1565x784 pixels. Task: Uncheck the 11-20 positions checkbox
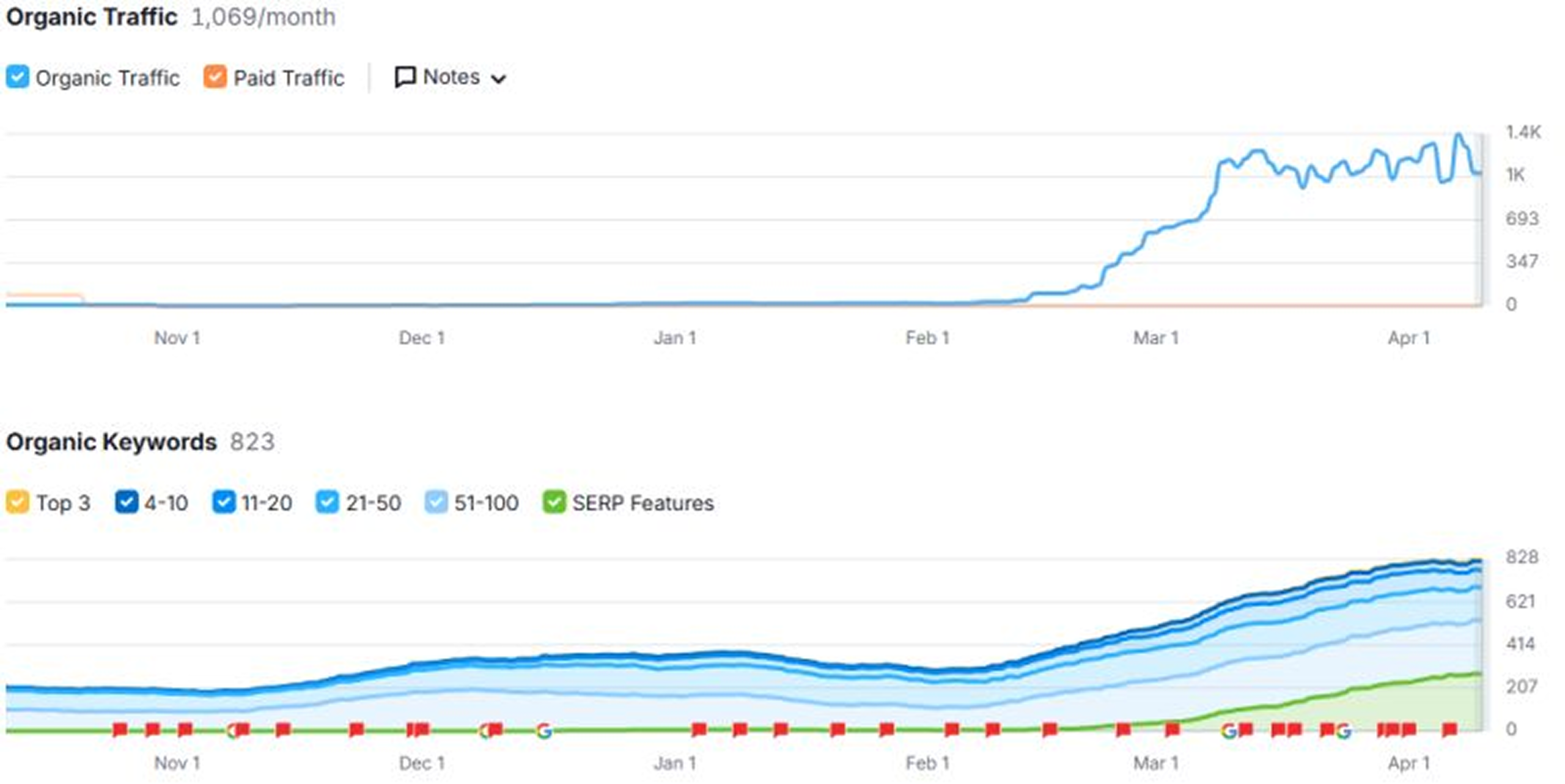(223, 502)
